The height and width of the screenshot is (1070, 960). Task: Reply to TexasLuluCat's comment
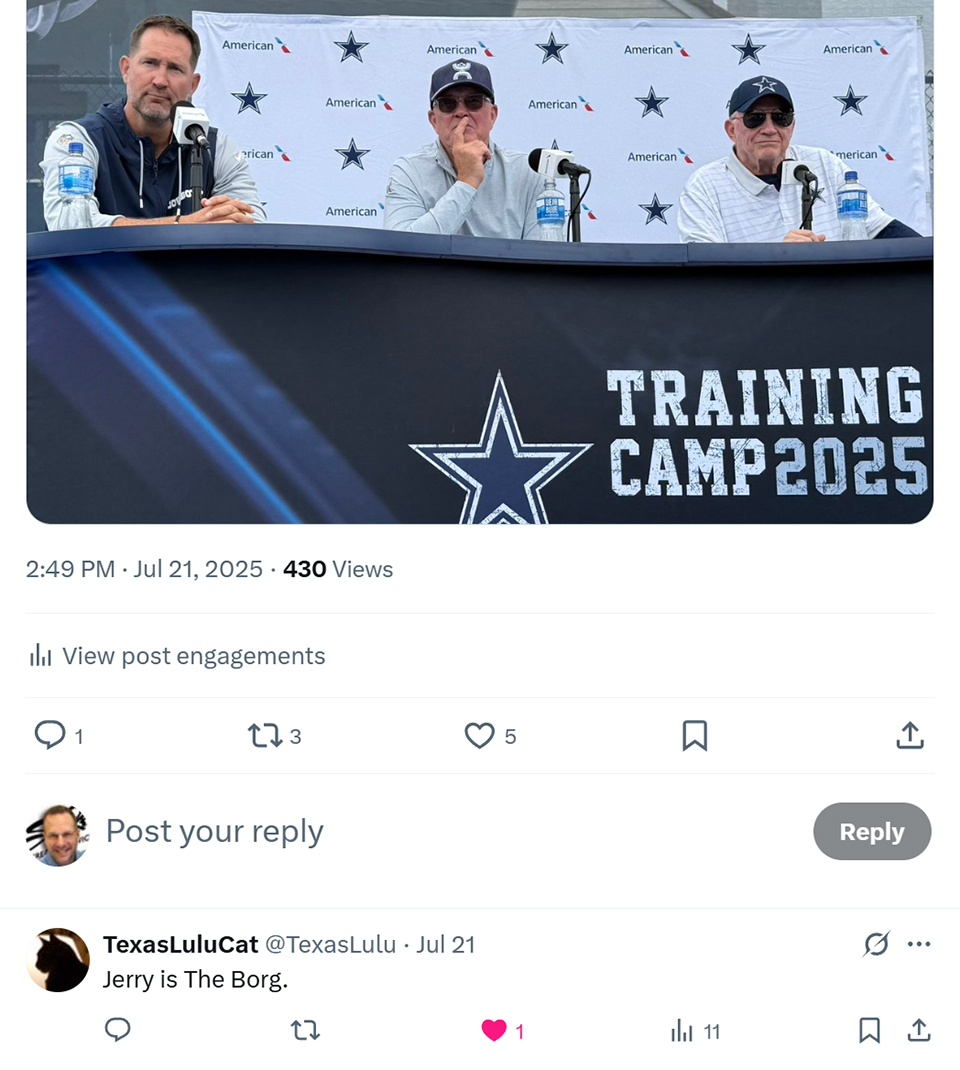pos(118,1030)
